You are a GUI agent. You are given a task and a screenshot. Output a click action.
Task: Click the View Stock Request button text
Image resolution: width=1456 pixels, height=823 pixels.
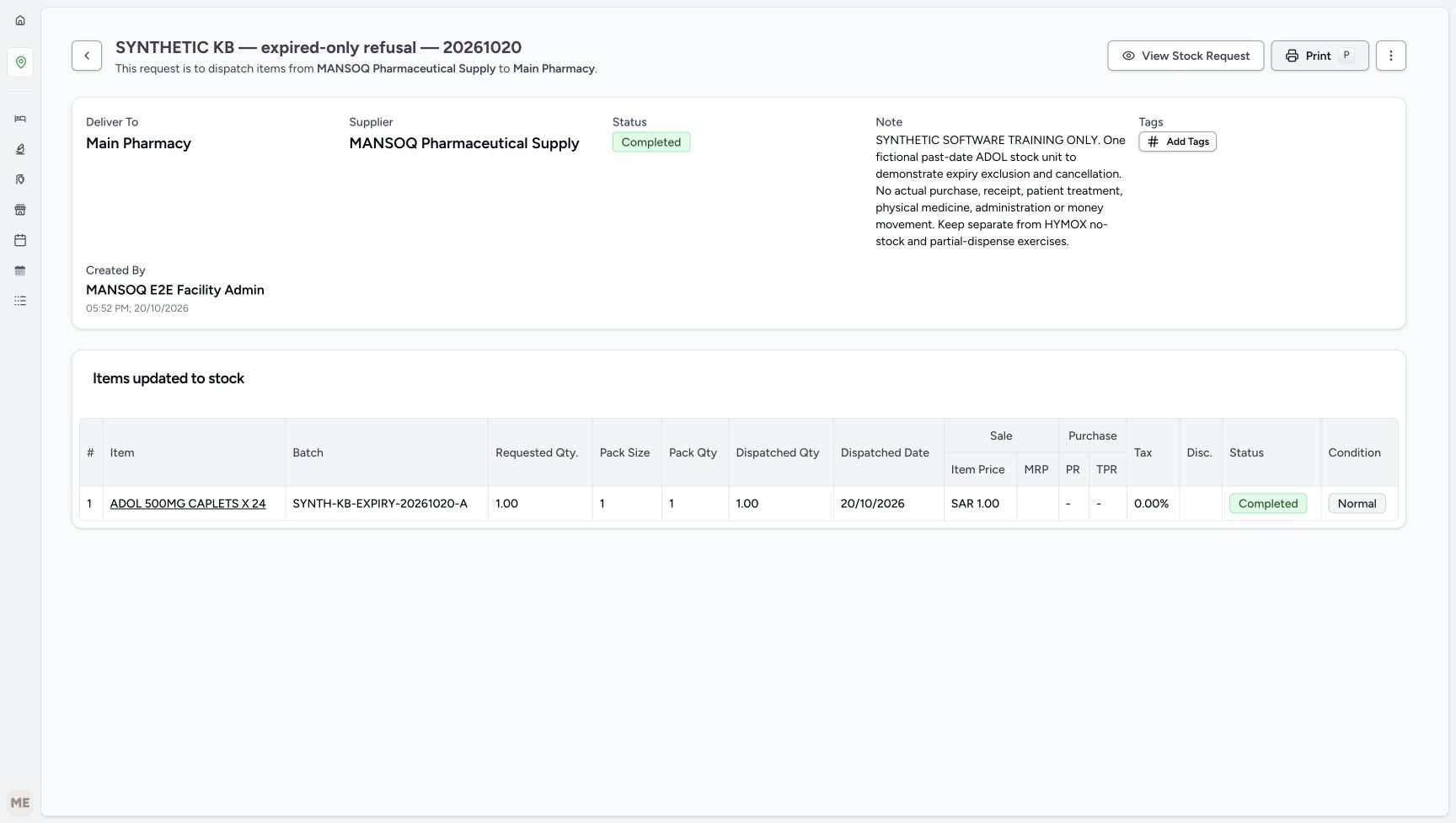point(1196,56)
